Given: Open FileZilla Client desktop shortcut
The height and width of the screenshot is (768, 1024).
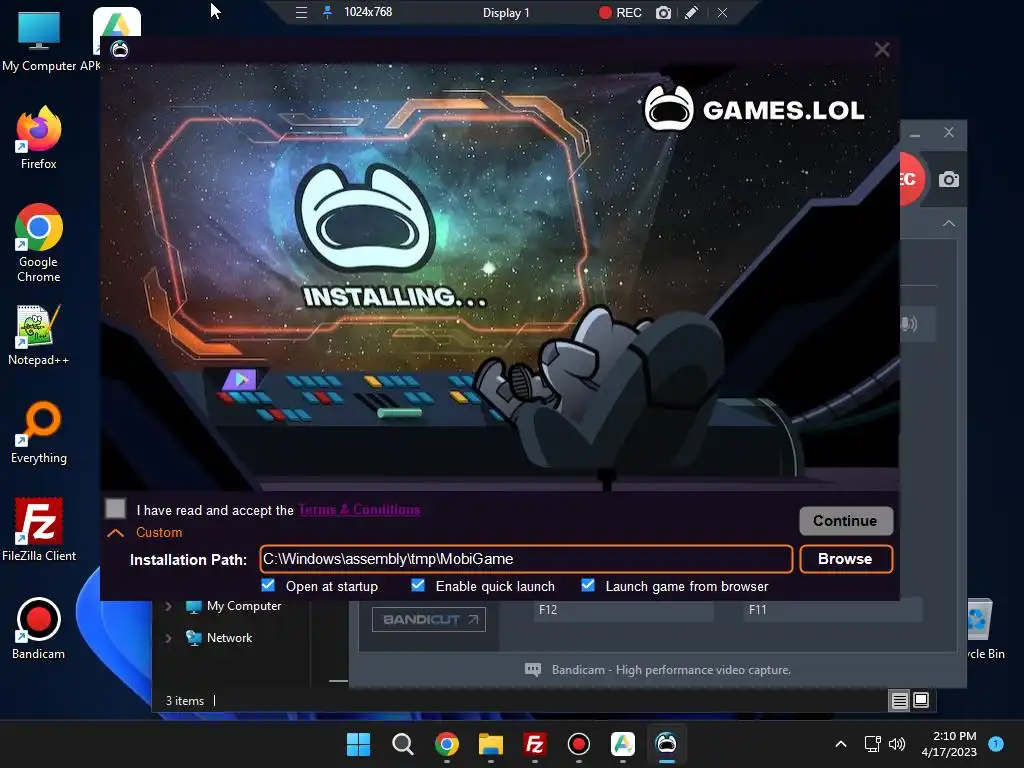Looking at the screenshot, I should pyautogui.click(x=39, y=530).
